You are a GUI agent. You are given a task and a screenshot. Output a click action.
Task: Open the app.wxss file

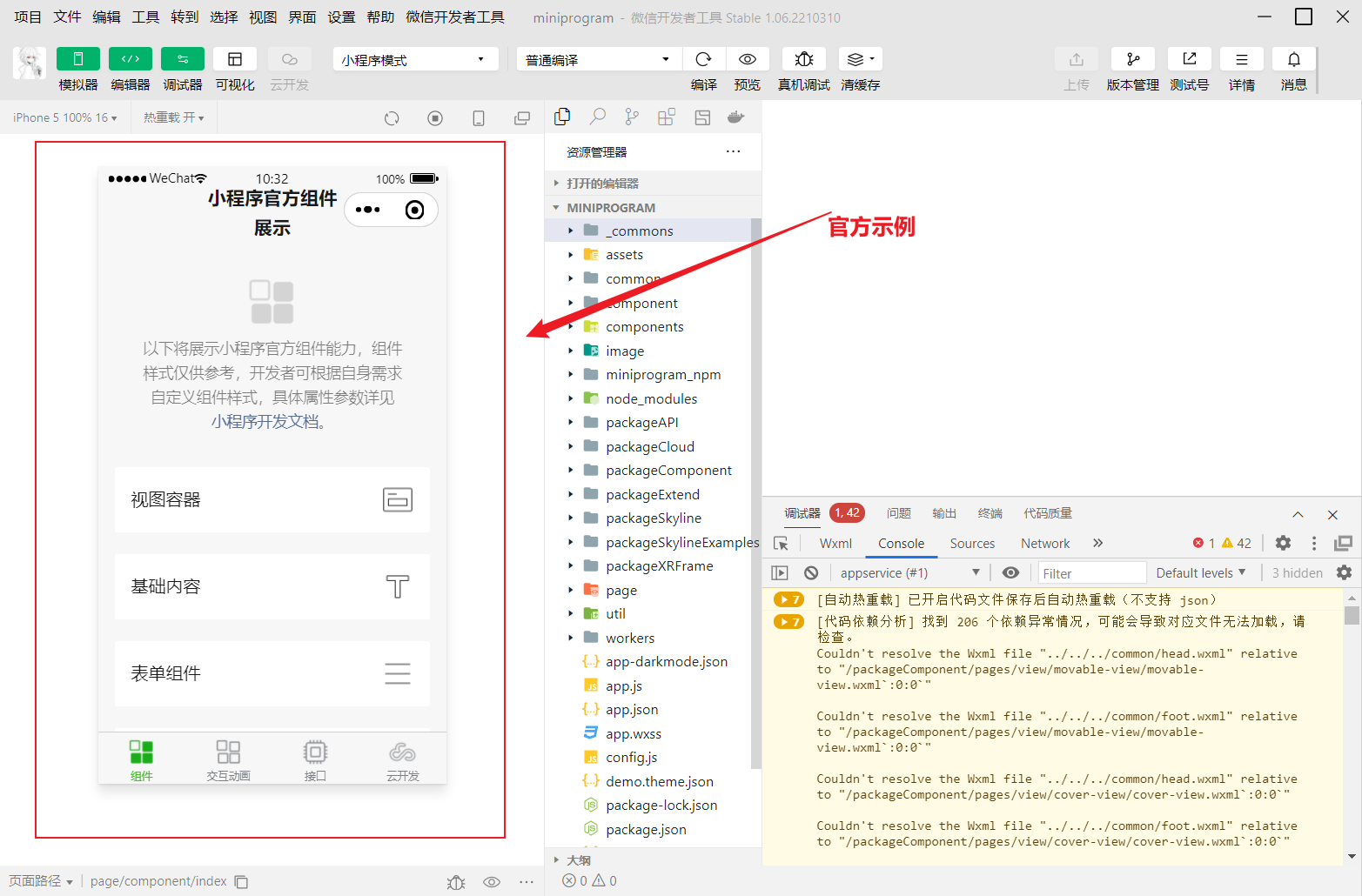648,734
